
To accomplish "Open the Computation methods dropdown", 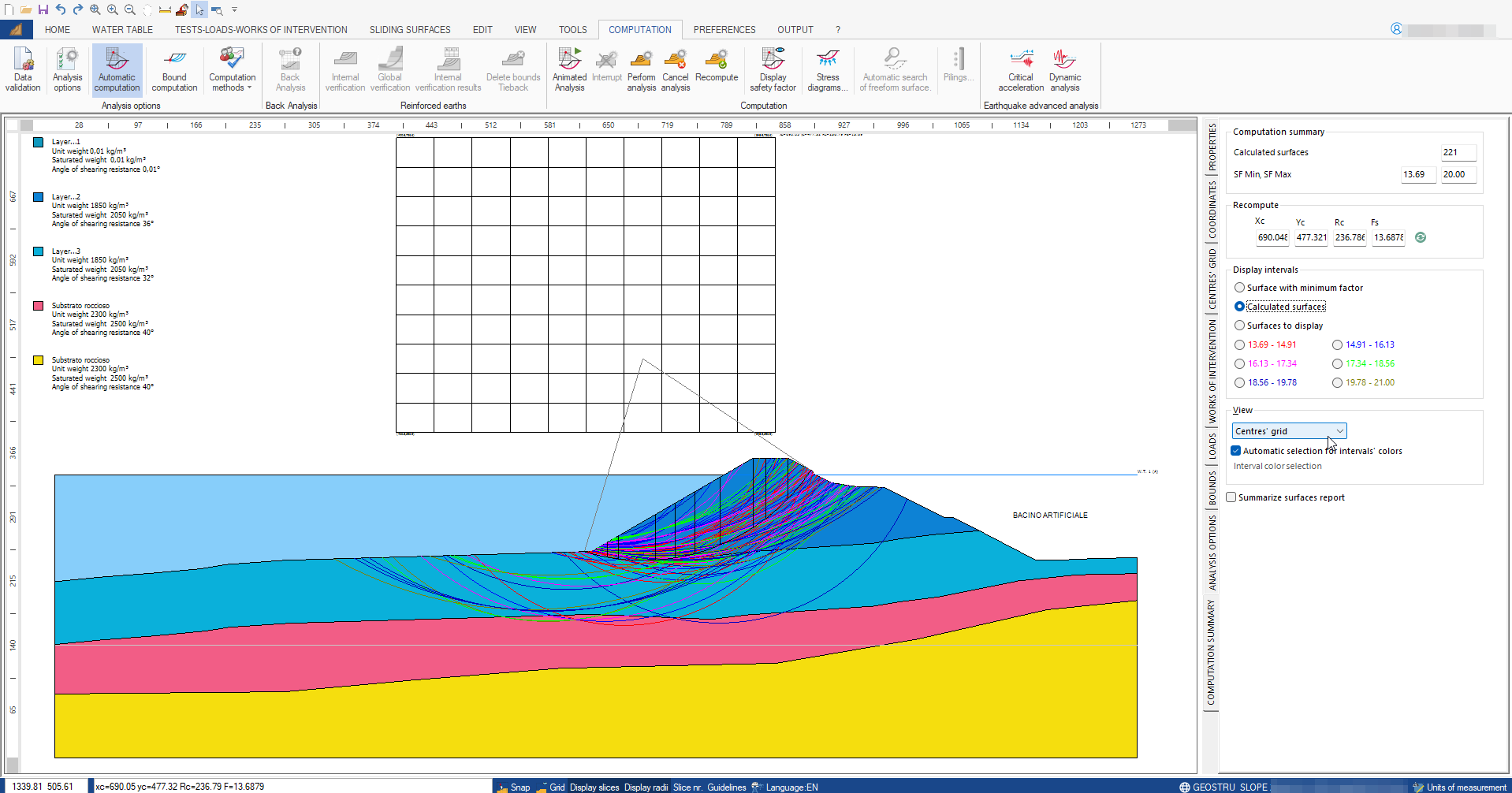I will click(232, 69).
